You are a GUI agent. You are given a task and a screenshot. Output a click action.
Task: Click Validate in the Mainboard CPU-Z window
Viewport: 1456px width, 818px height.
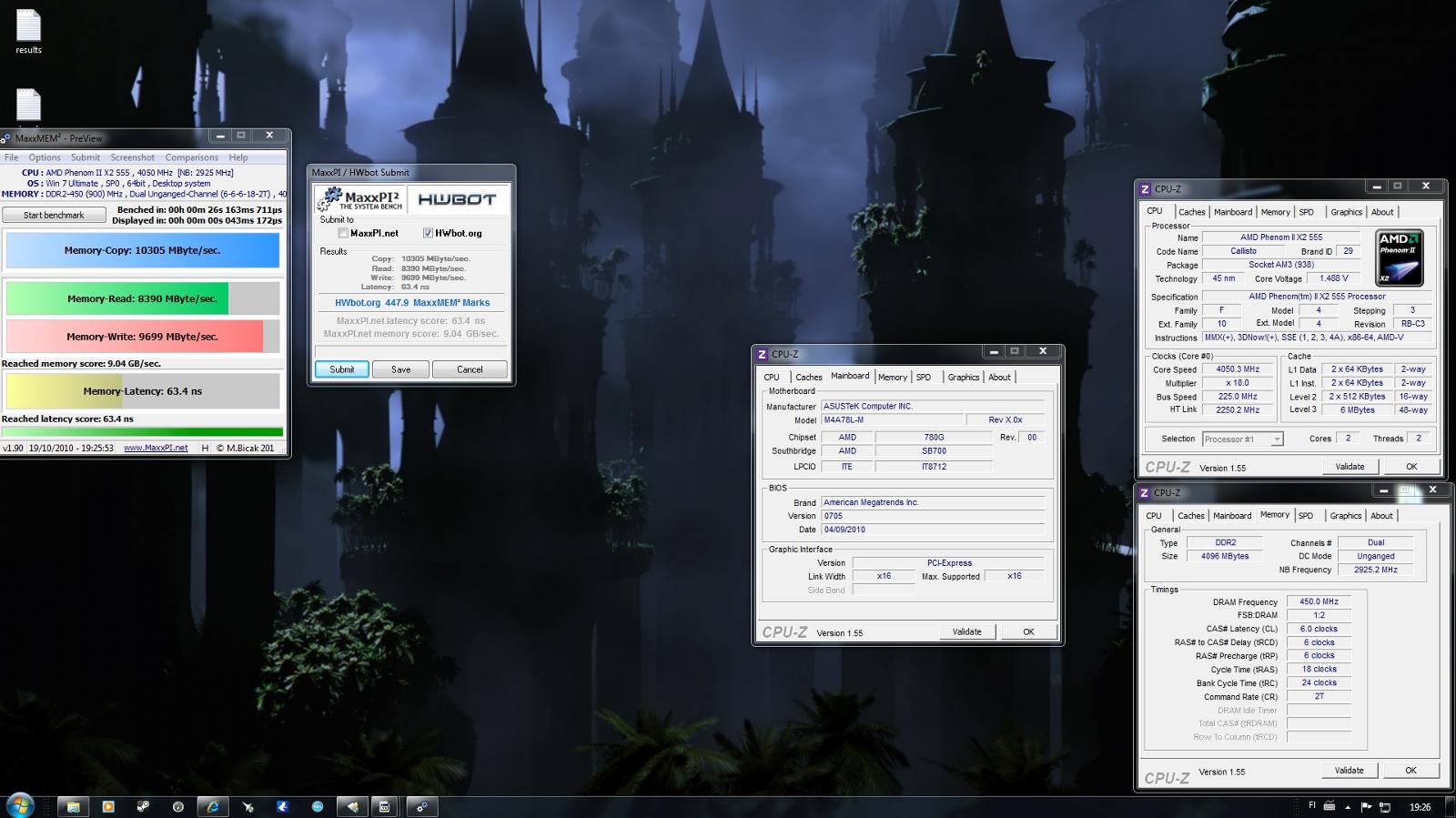pos(966,631)
